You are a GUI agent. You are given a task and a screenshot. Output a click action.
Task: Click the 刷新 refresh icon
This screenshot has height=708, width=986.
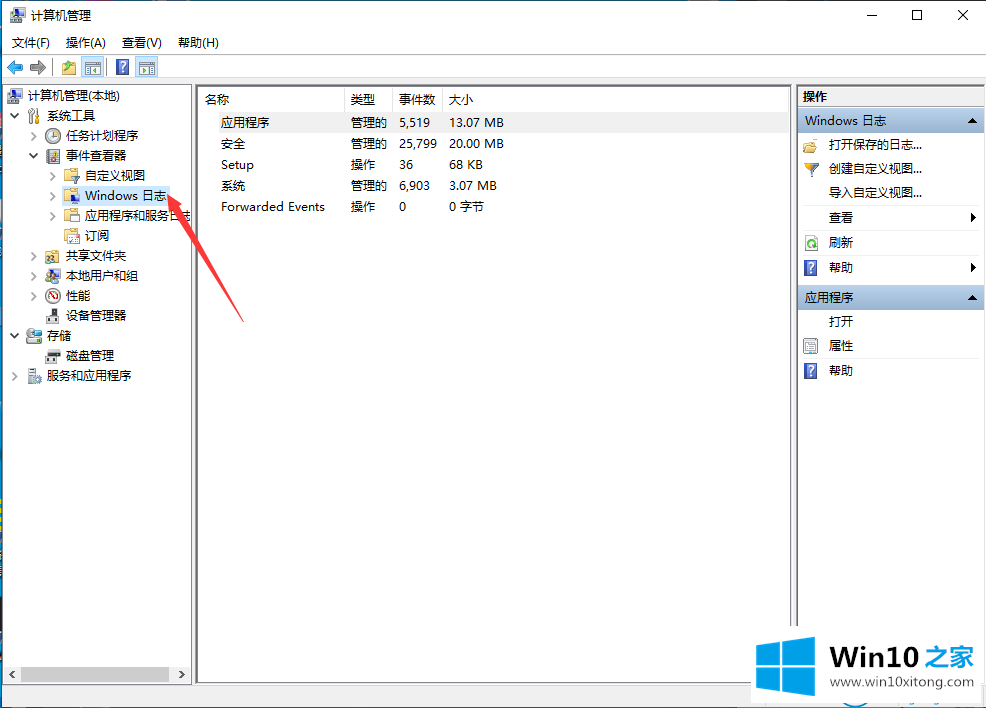[811, 243]
